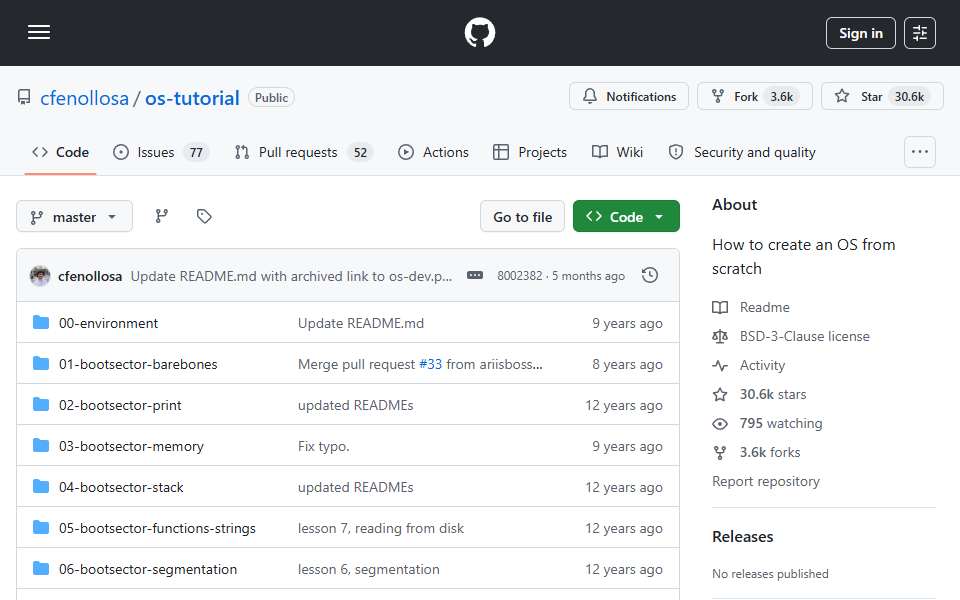Open commit 8002382
The height and width of the screenshot is (600, 960).
point(519,276)
